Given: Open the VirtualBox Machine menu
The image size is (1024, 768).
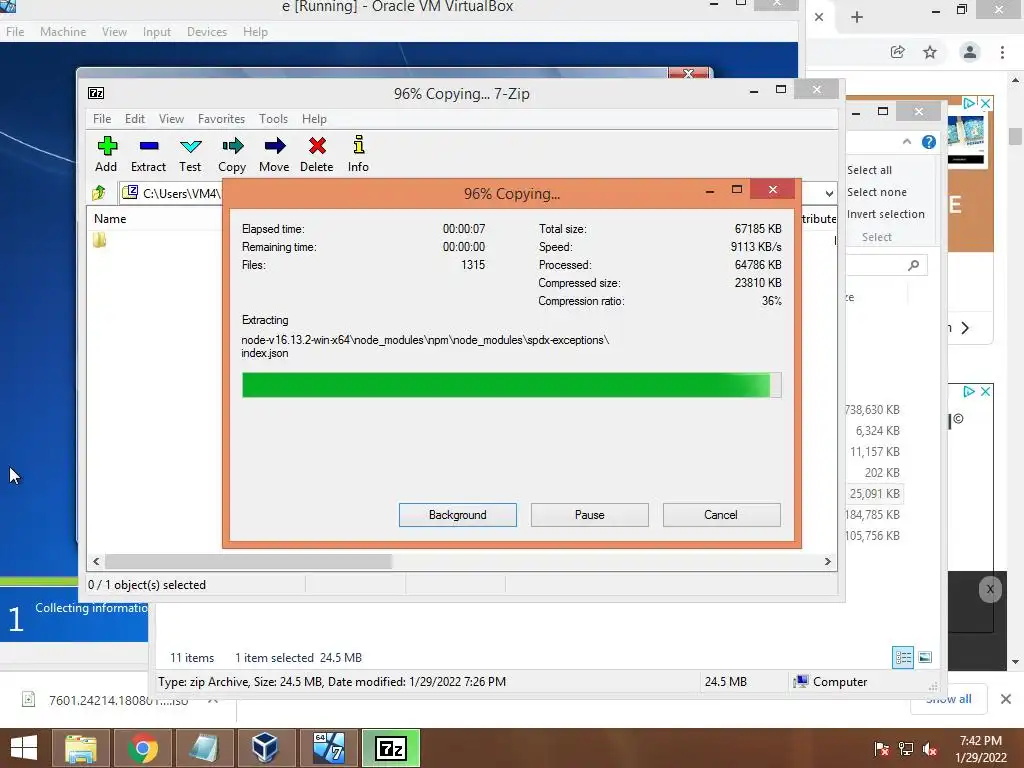Looking at the screenshot, I should coord(63,31).
